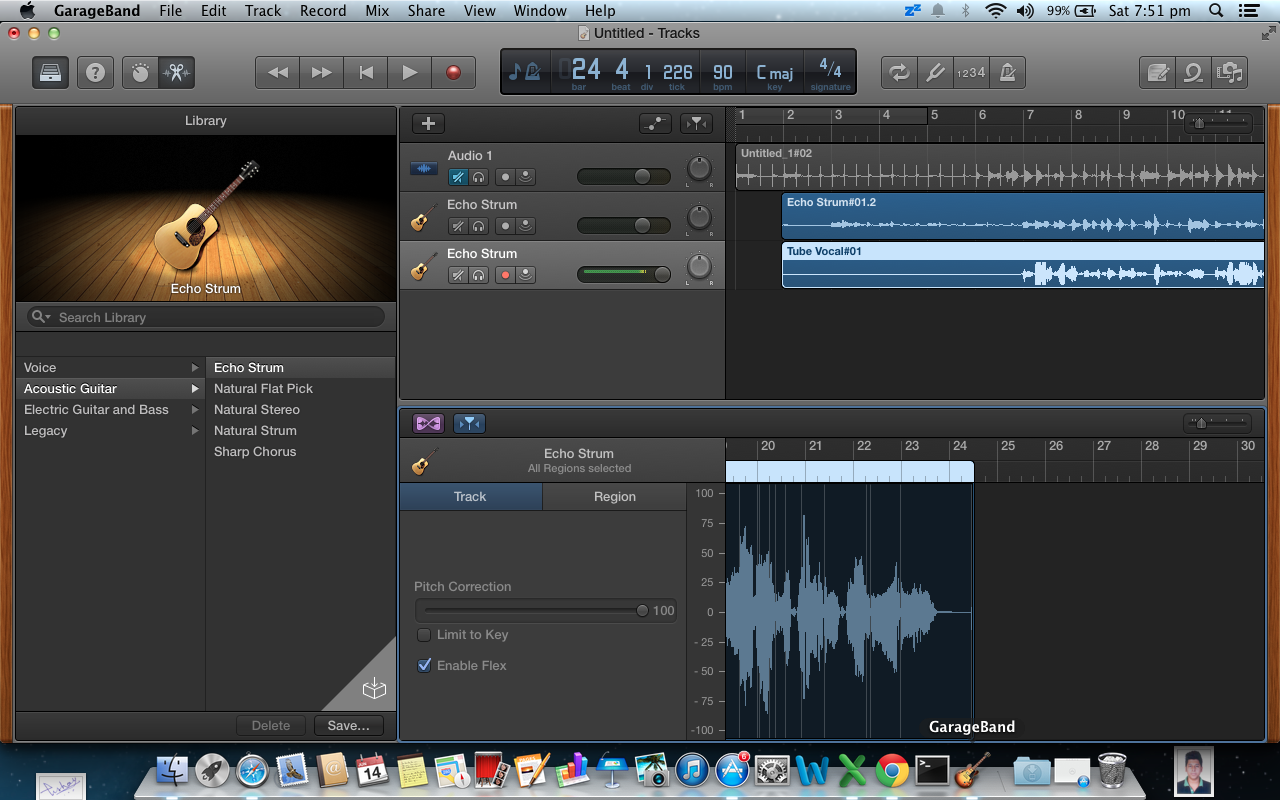Record-enable the Audio 1 track
The image size is (1280, 800).
click(505, 177)
